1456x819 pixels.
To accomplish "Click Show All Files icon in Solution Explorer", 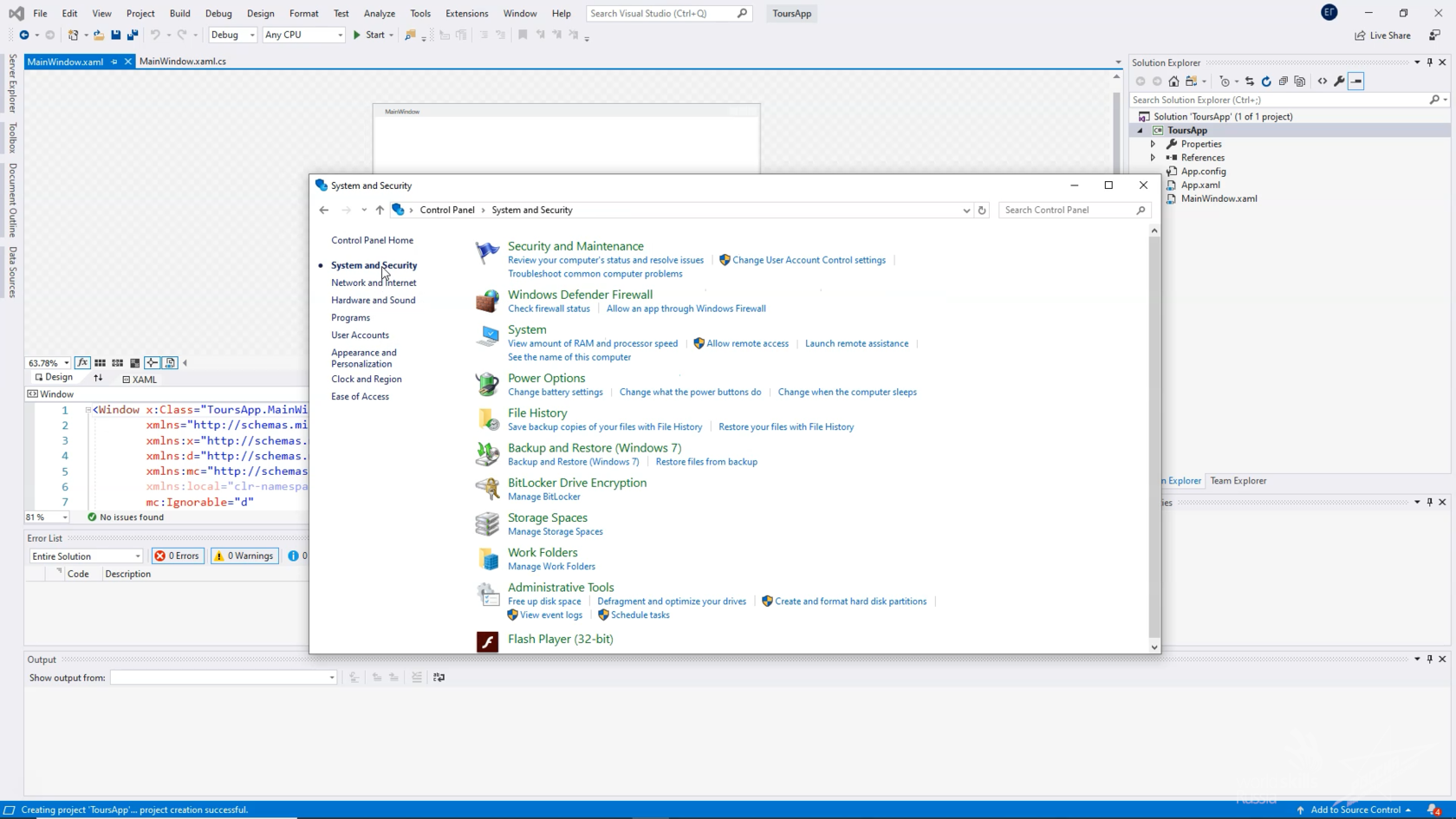I will click(x=1300, y=81).
